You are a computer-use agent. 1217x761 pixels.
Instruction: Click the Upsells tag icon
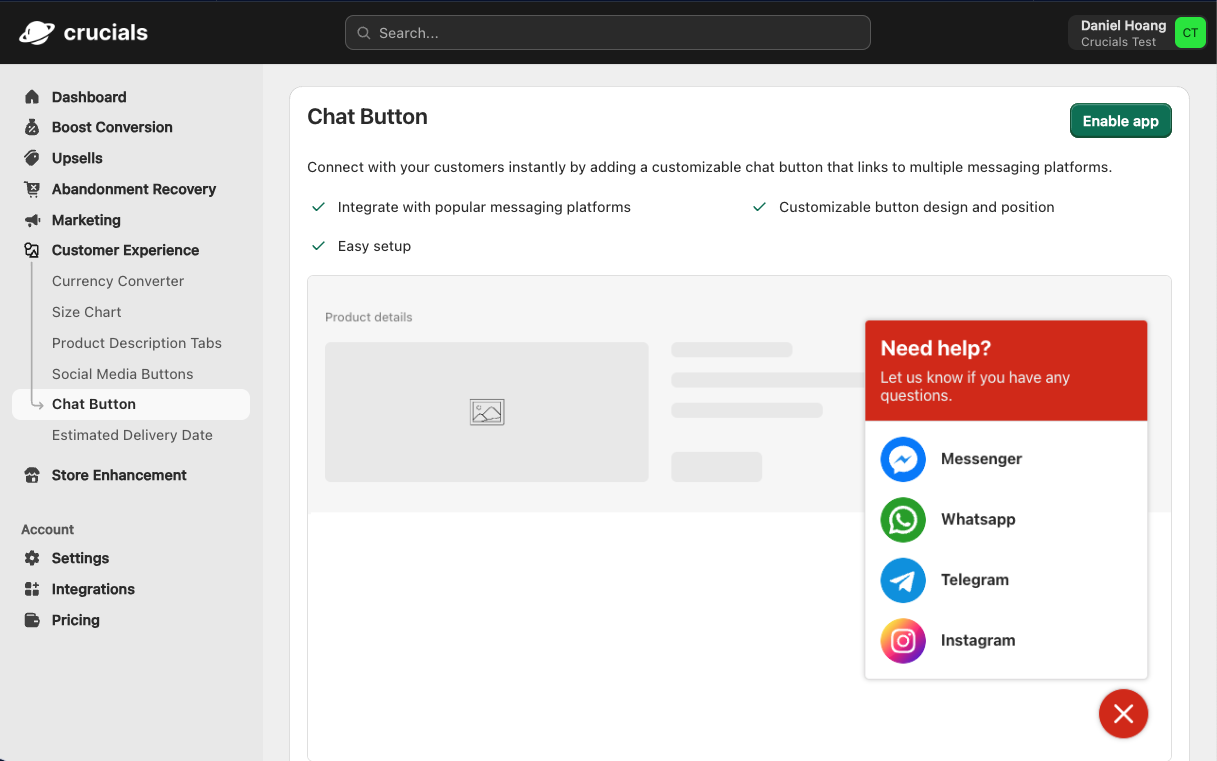[x=32, y=158]
